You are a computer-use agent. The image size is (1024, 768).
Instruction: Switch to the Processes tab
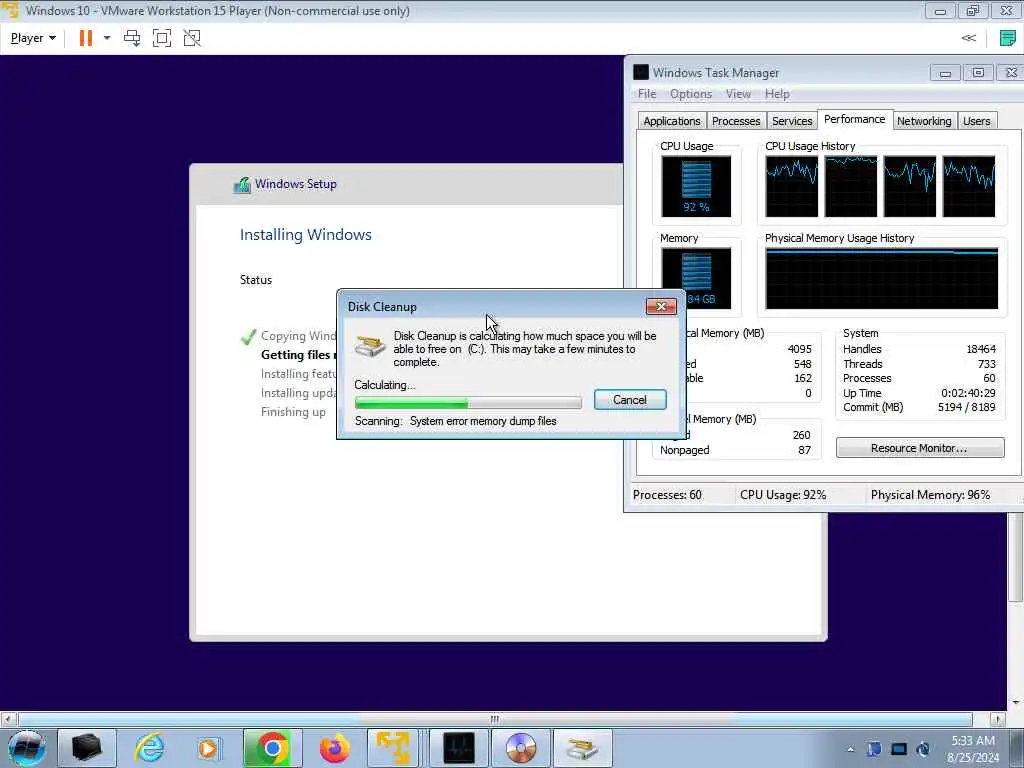736,121
